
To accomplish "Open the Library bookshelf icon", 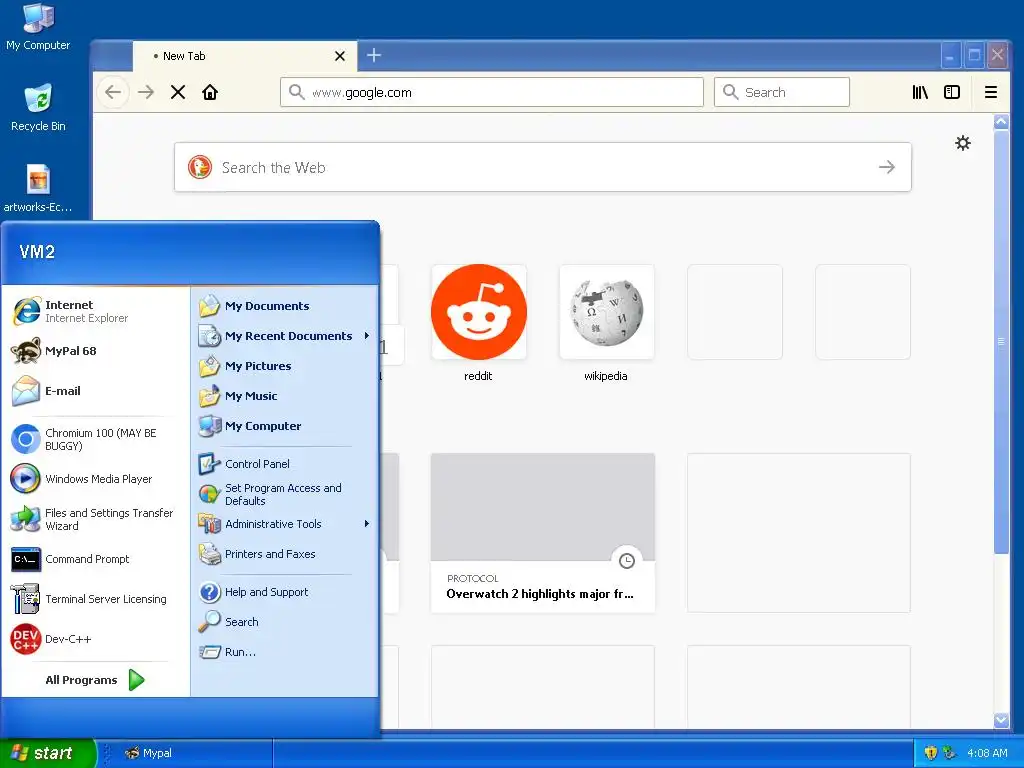I will (x=920, y=92).
